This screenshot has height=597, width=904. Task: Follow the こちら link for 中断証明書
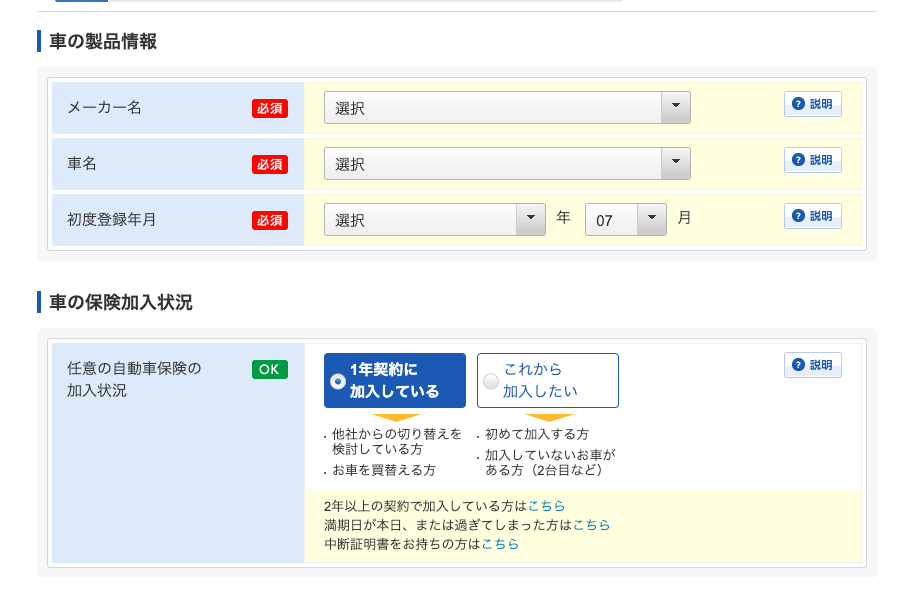[500, 544]
